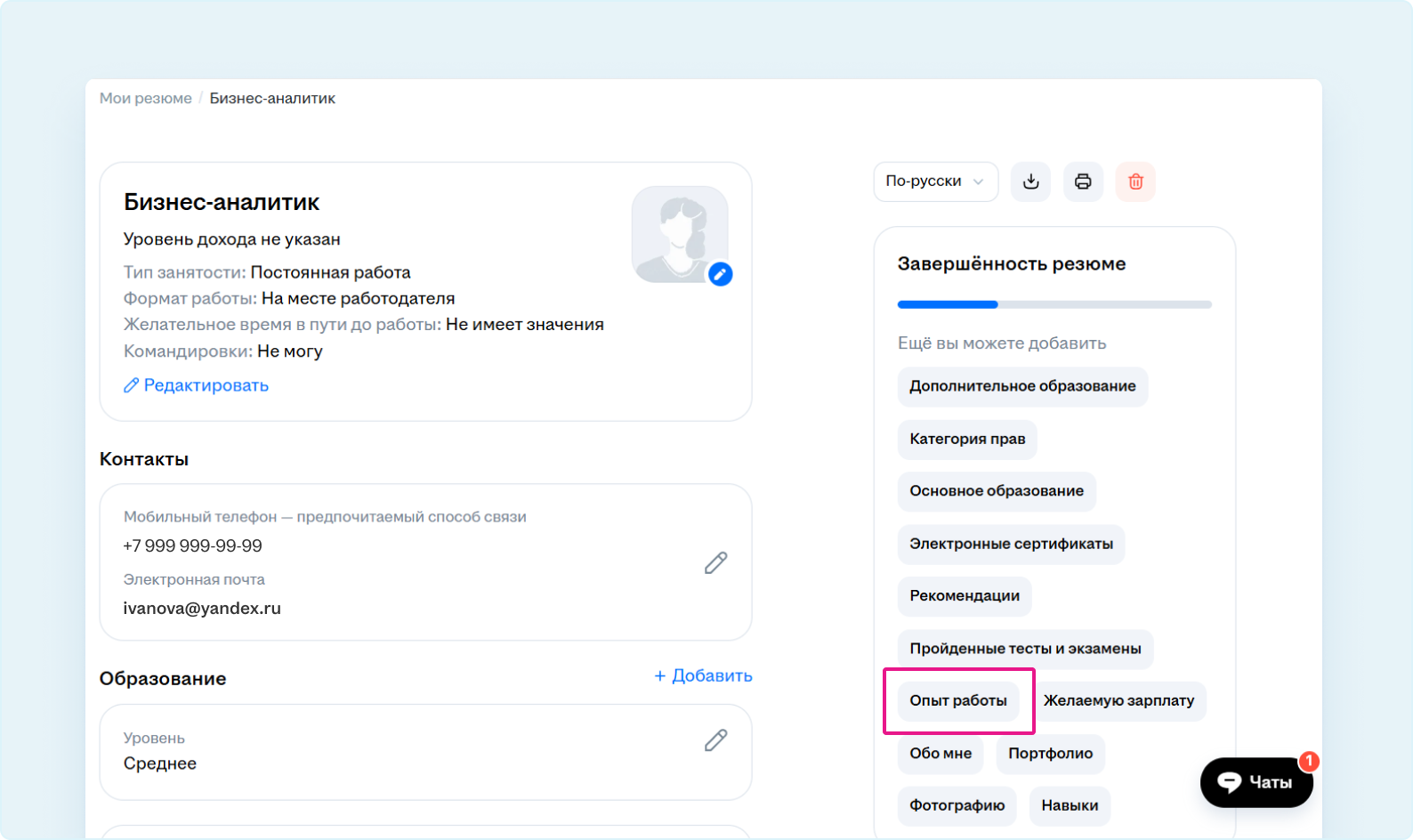This screenshot has width=1413, height=840.
Task: Open the Чаты chat widget
Action: [1256, 782]
